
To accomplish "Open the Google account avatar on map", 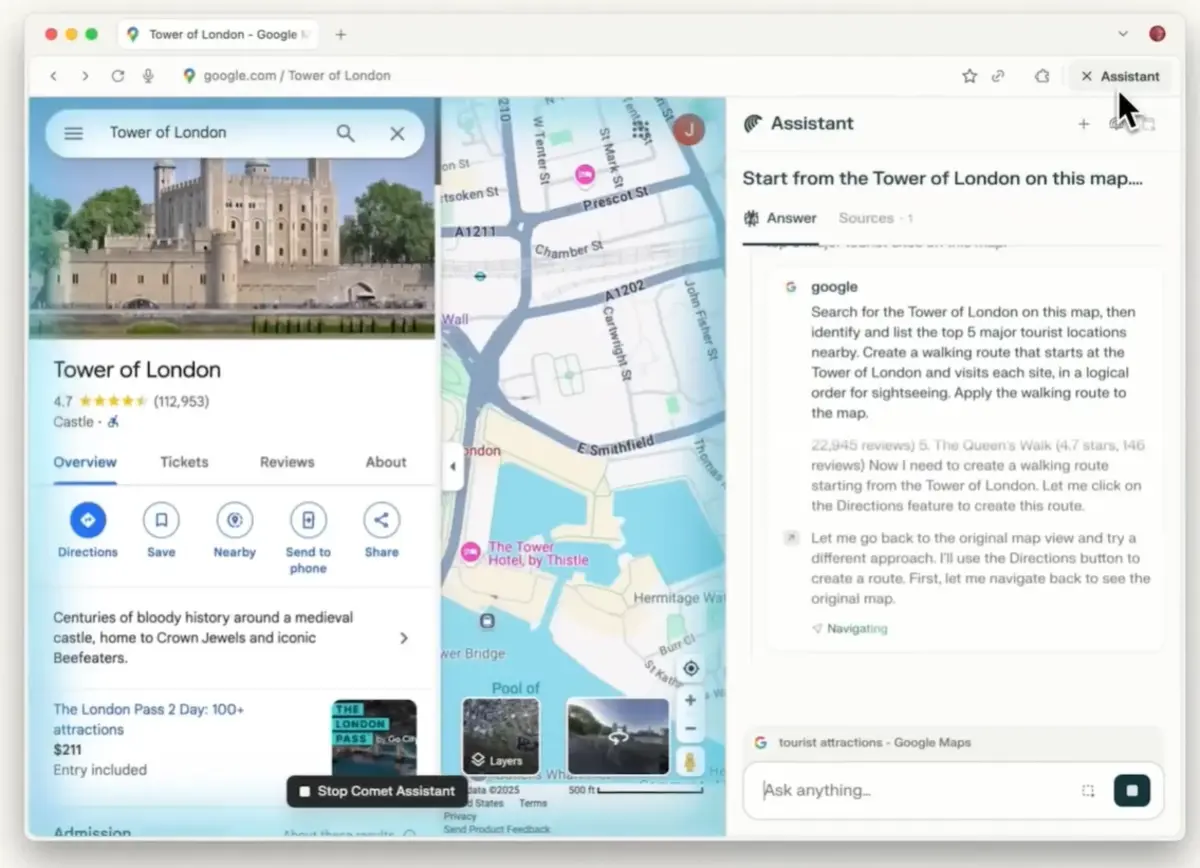I will coord(689,129).
